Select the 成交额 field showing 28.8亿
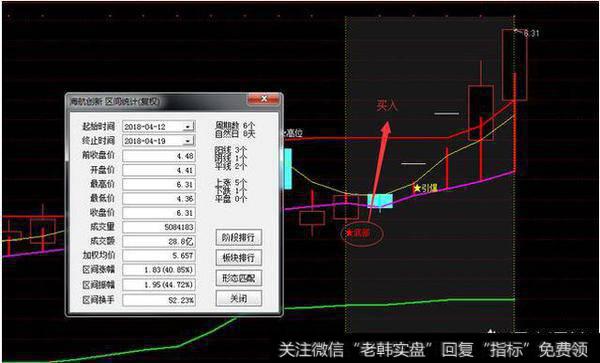The image size is (600, 363). 159,241
